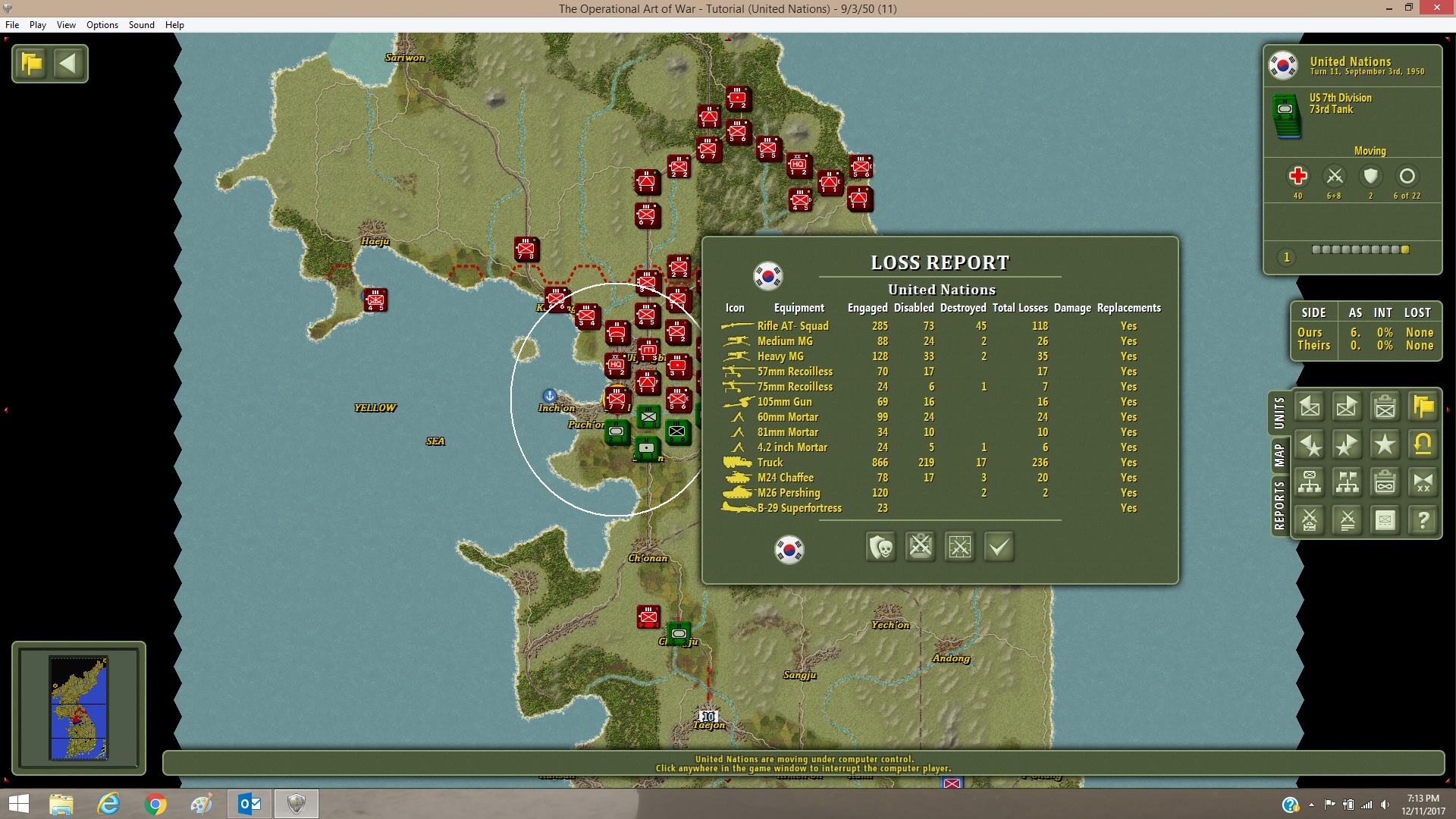Click the Korean flag in loss report footer

[x=789, y=549]
